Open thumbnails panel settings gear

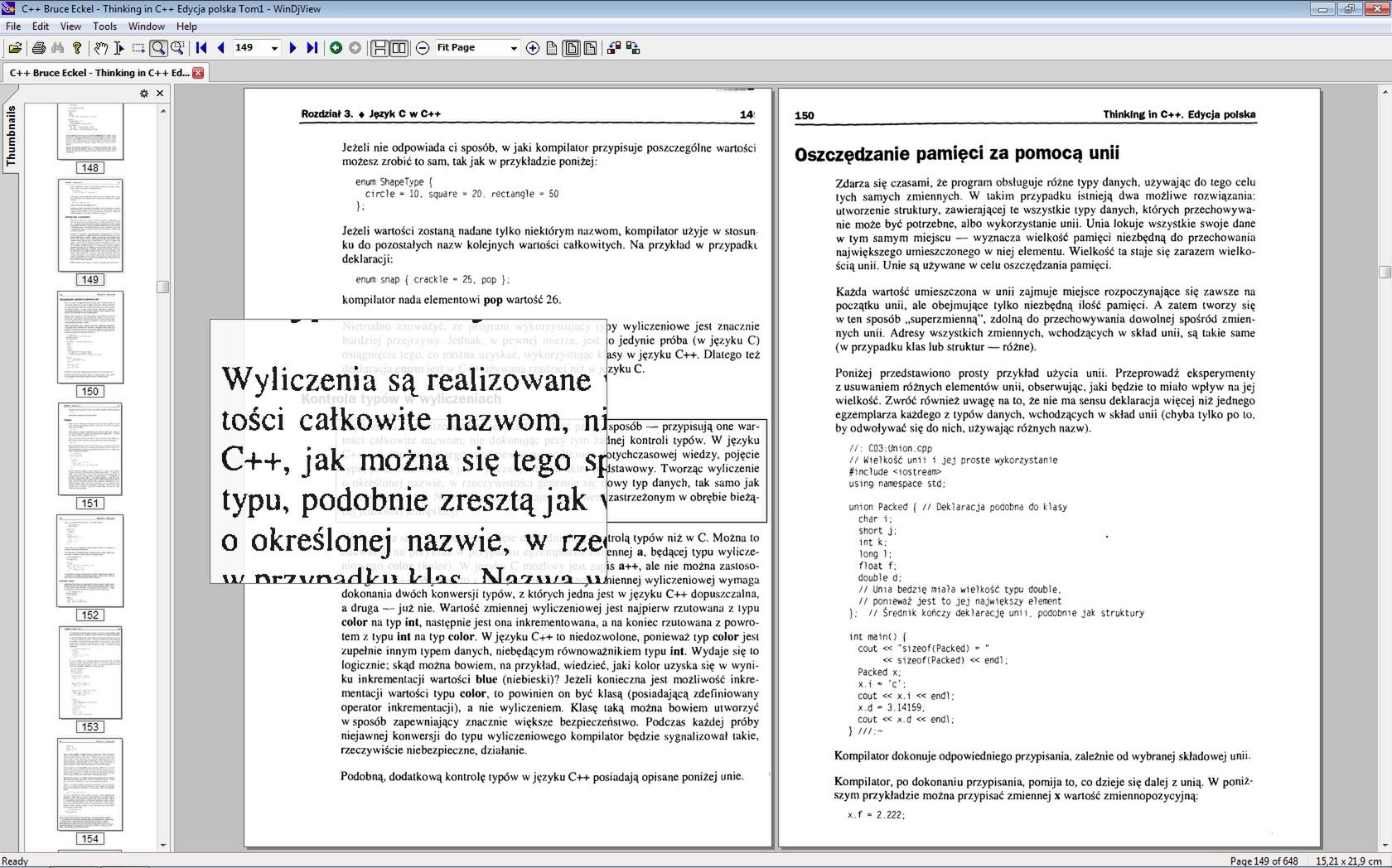pos(144,94)
